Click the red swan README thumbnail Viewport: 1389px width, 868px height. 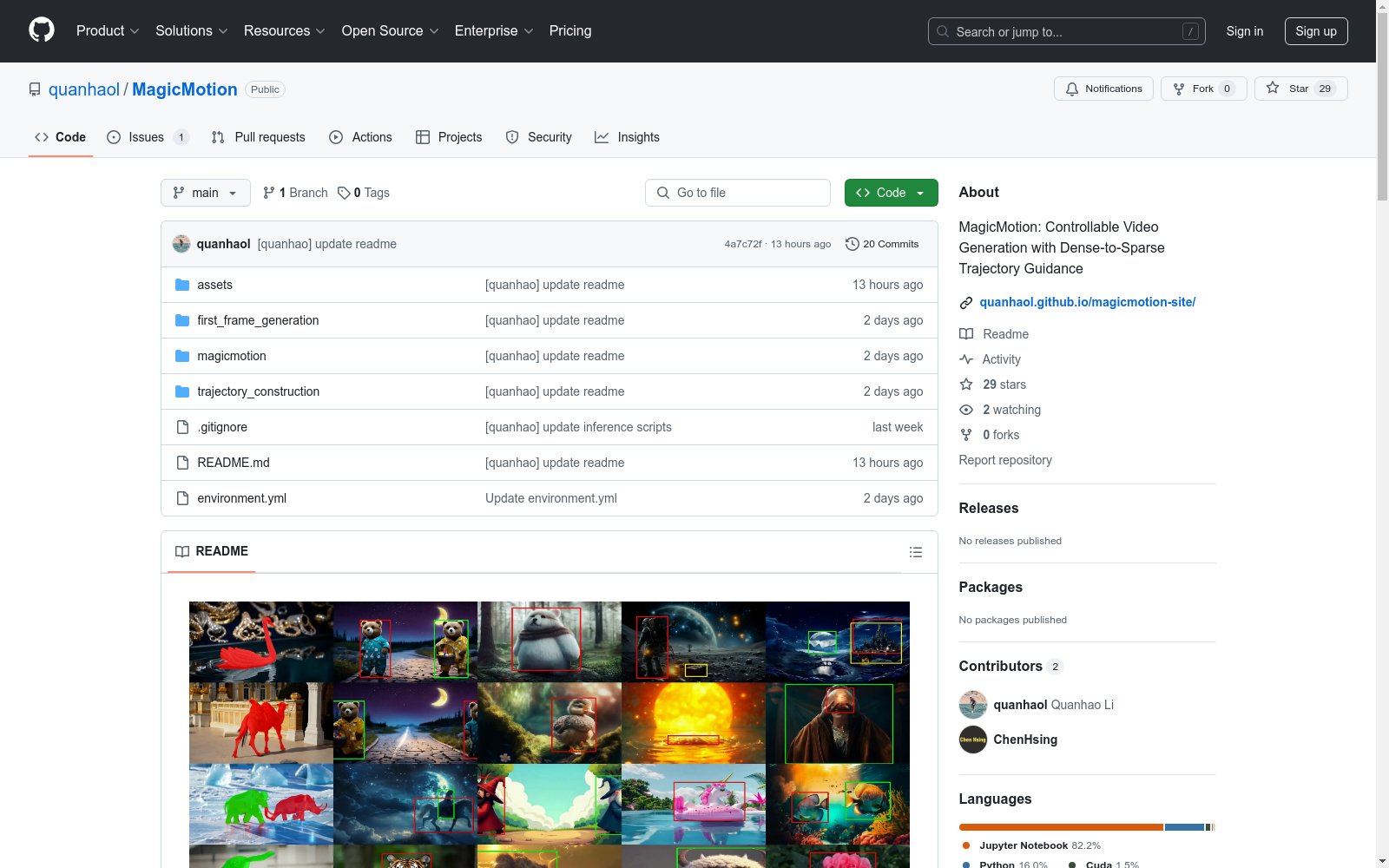point(261,641)
